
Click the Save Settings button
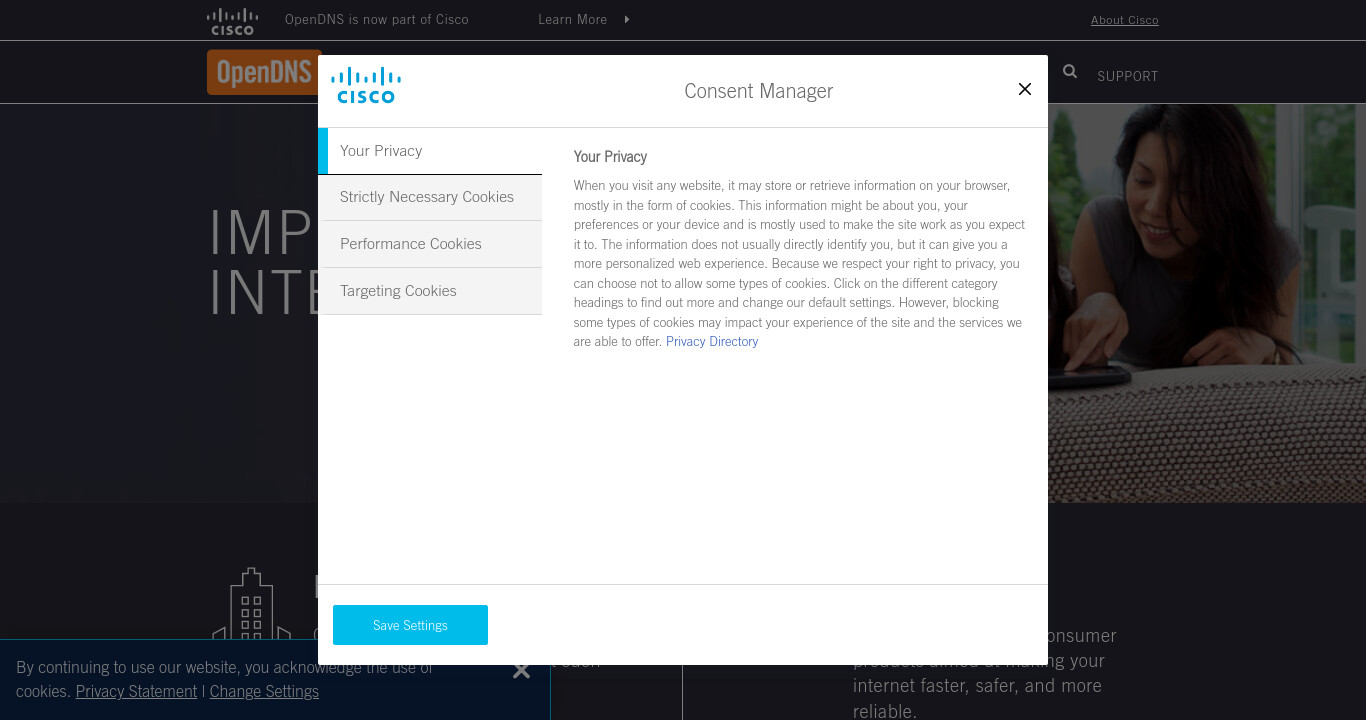point(410,625)
